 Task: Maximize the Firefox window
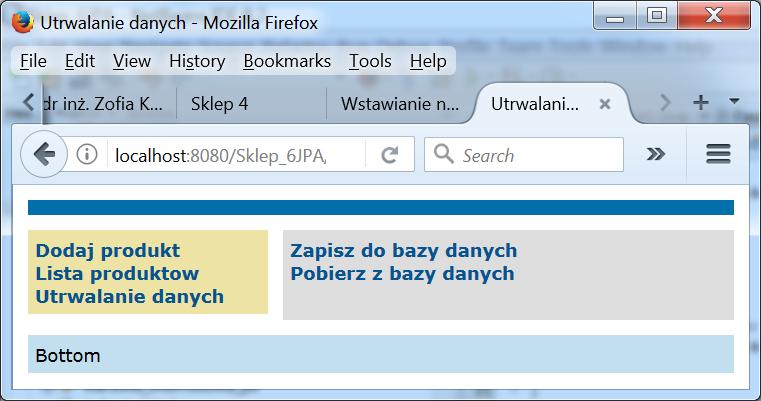tap(657, 16)
